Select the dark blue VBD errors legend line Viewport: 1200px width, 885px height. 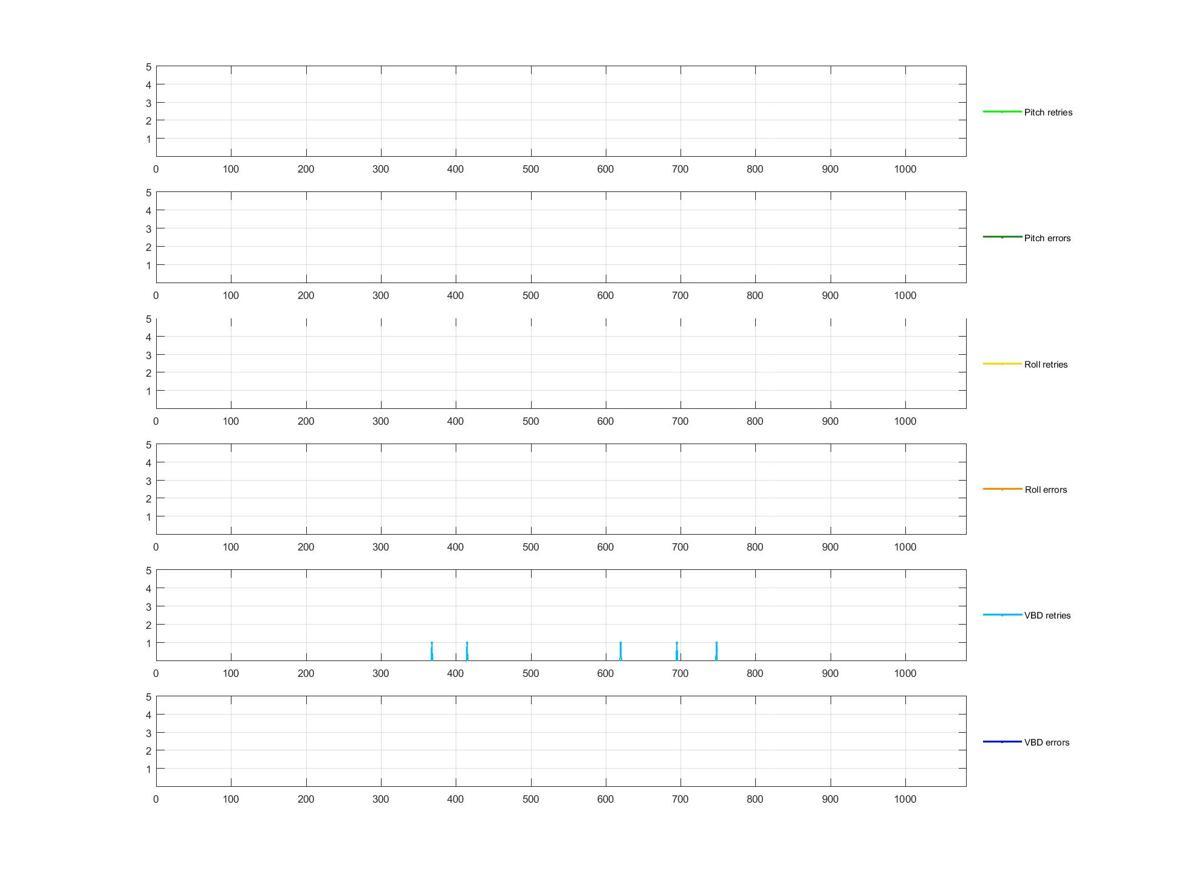tap(1002, 741)
